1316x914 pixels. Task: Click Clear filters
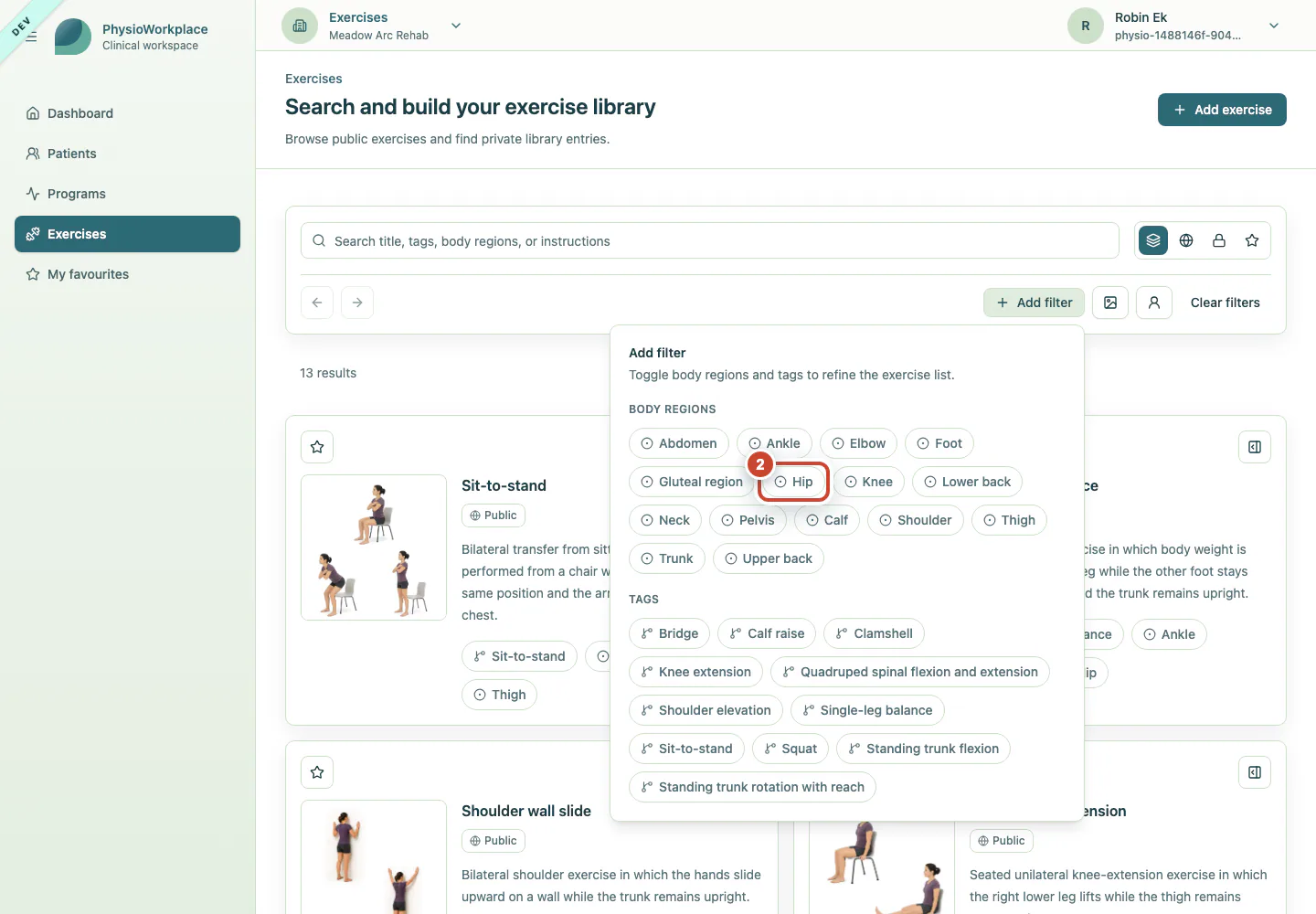pyautogui.click(x=1225, y=303)
